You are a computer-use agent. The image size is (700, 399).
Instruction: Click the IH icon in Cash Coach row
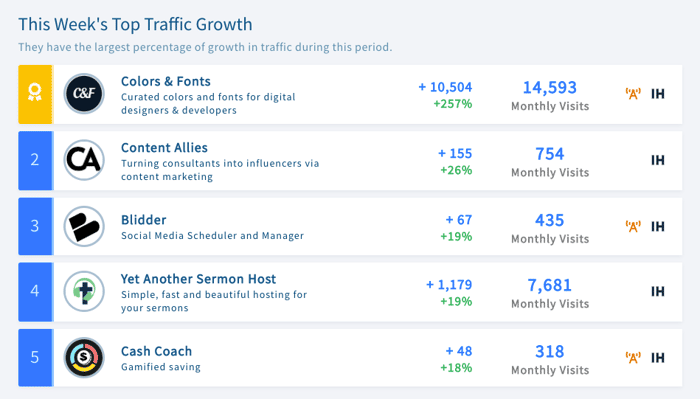658,357
